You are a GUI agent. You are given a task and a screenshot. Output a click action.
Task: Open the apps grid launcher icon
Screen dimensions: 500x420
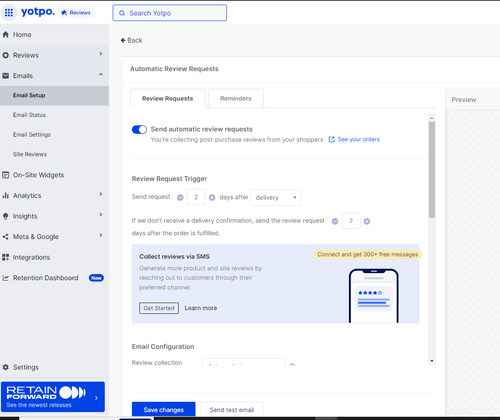[9, 13]
